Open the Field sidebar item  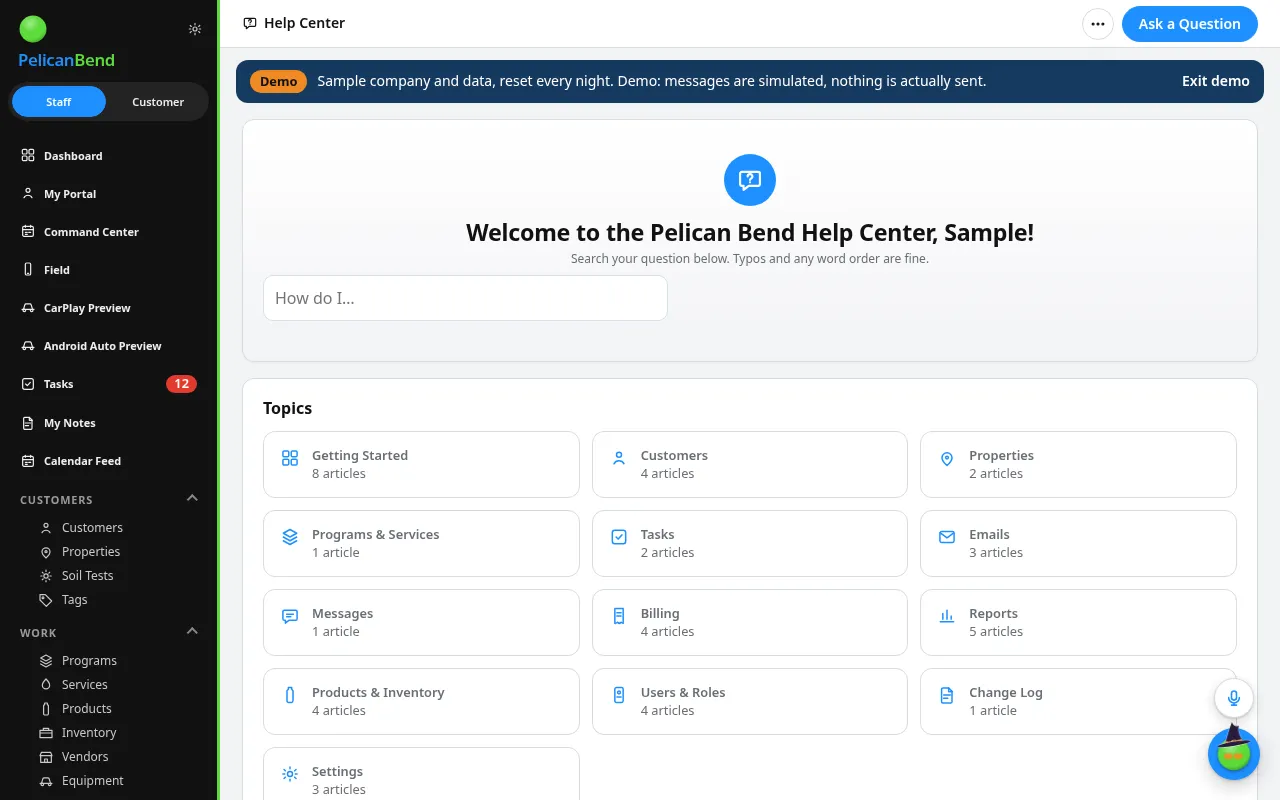click(109, 270)
